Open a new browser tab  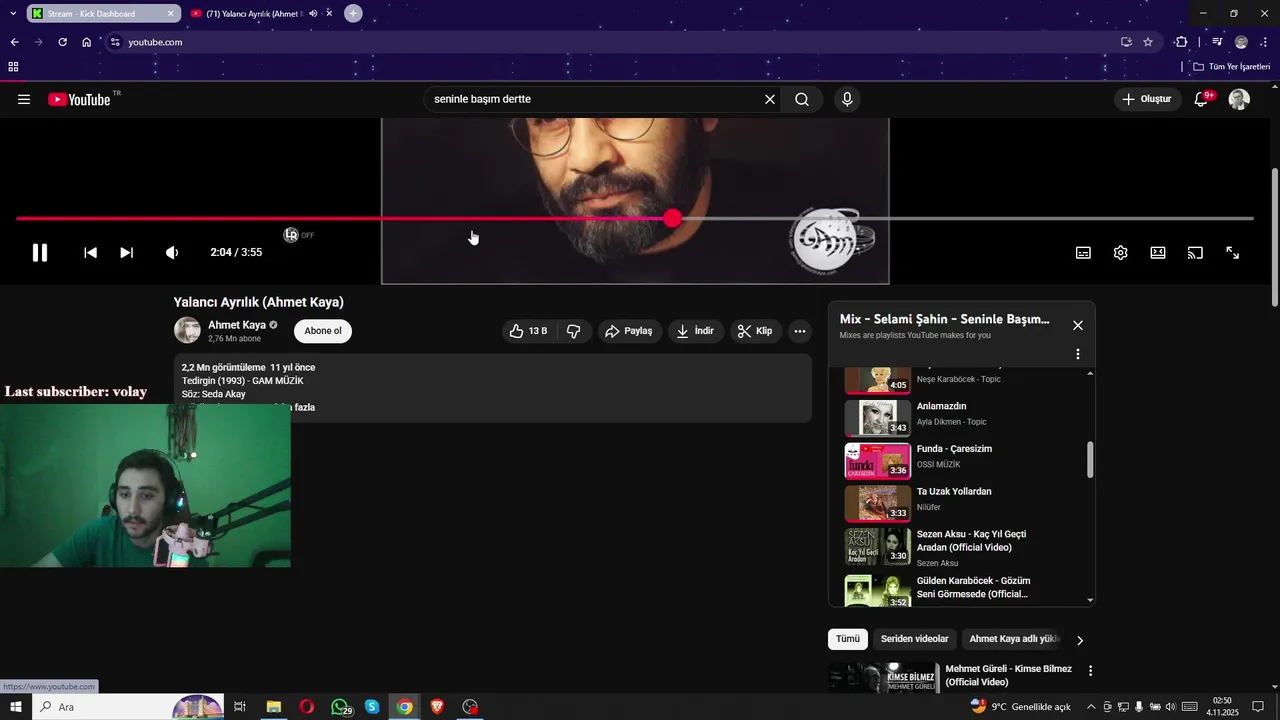(353, 14)
